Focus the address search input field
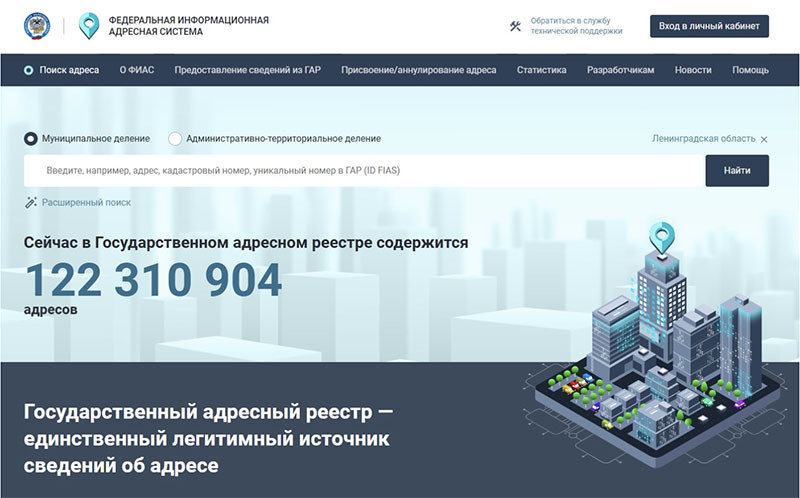This screenshot has height=498, width=800. click(364, 170)
